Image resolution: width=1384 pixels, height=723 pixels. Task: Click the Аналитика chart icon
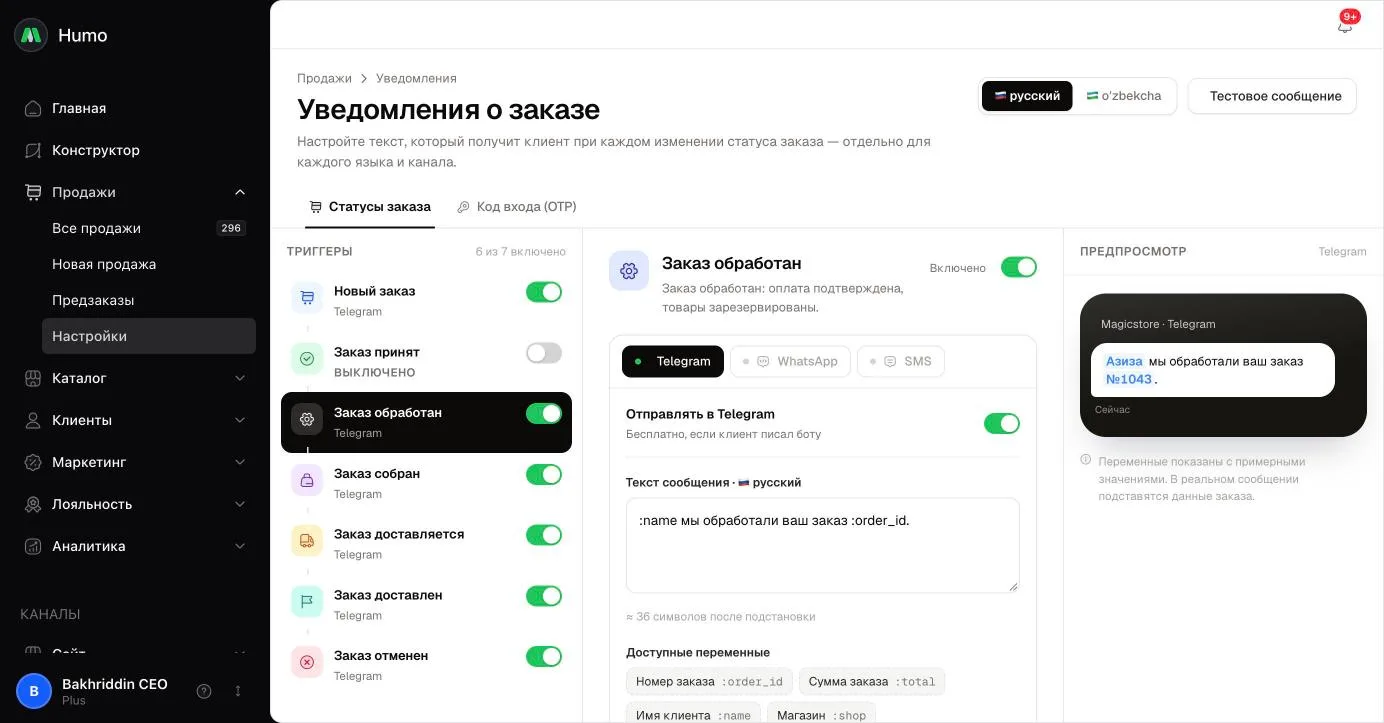coord(33,546)
